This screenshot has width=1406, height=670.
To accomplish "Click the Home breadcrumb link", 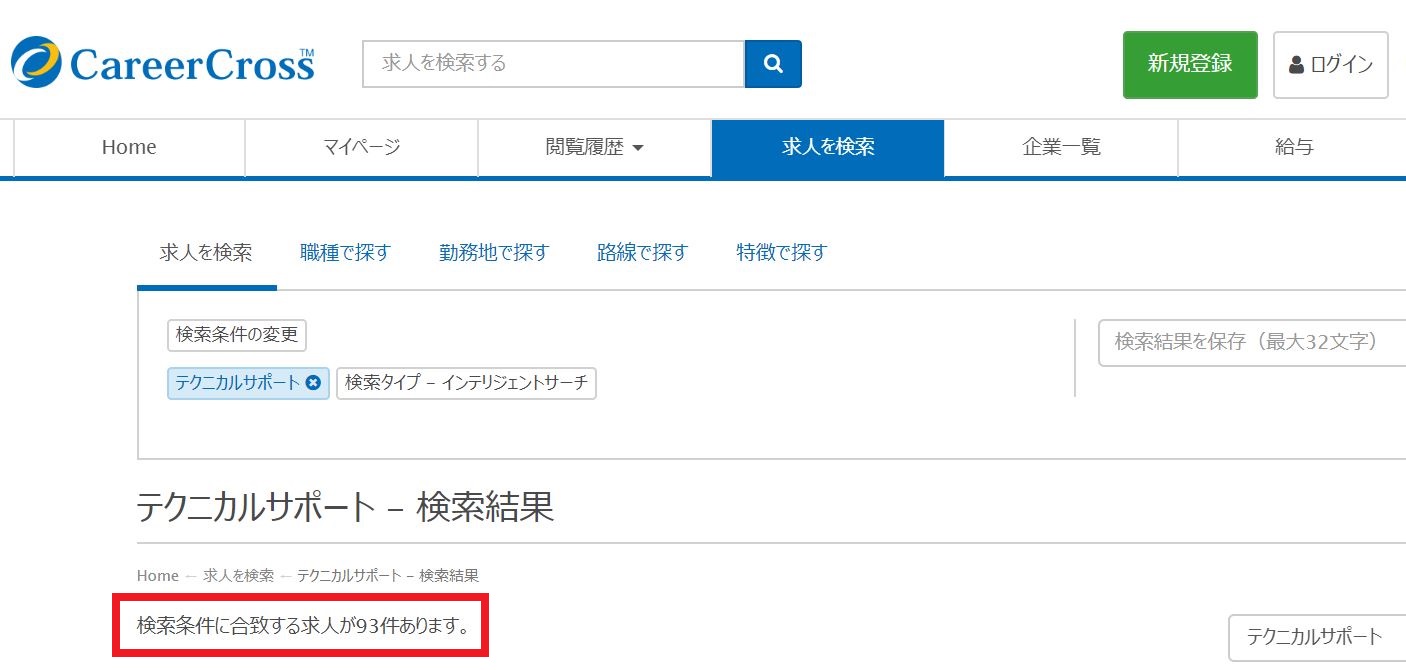I will [157, 576].
